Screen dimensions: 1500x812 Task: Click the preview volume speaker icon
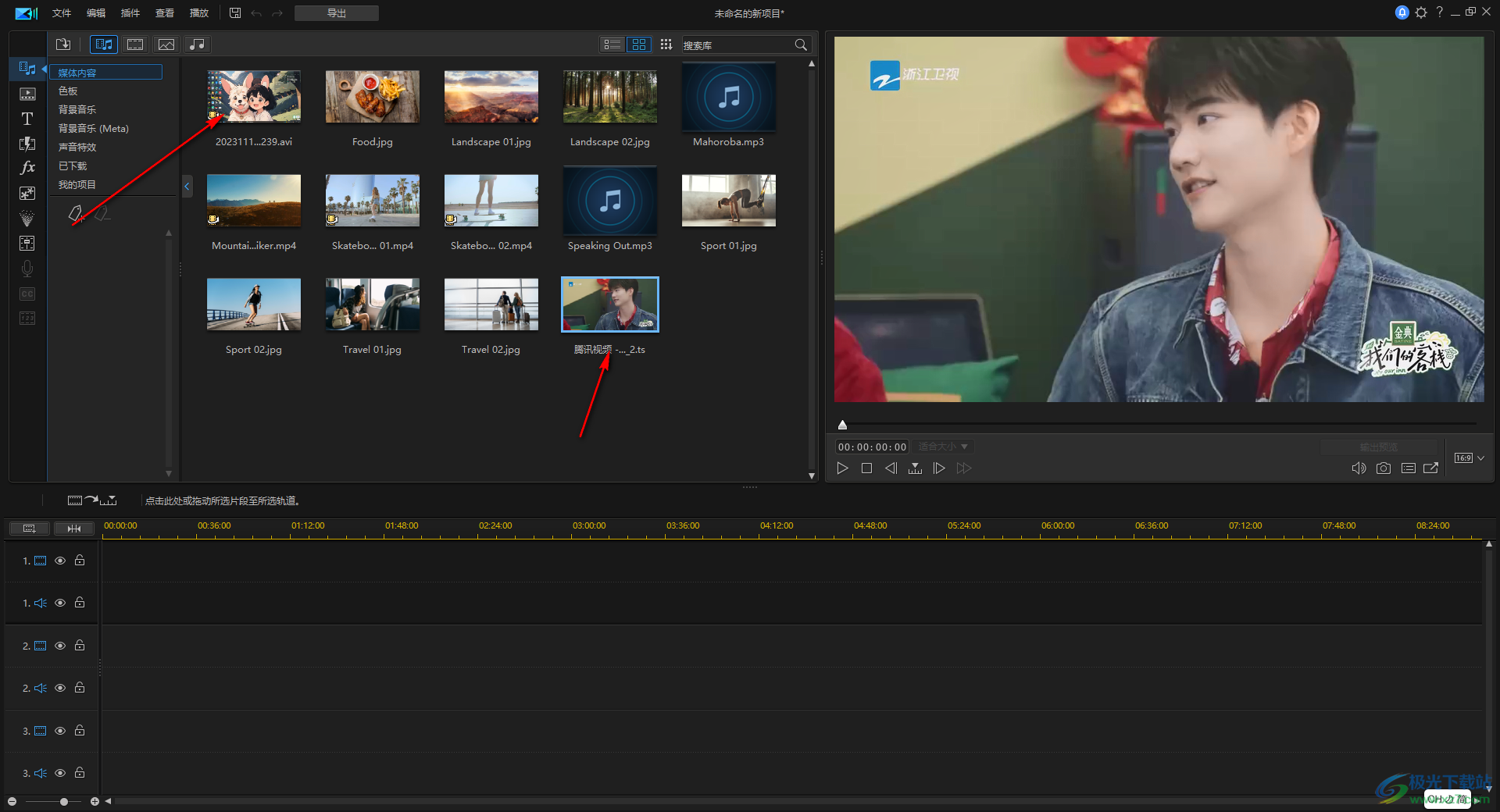(x=1359, y=468)
